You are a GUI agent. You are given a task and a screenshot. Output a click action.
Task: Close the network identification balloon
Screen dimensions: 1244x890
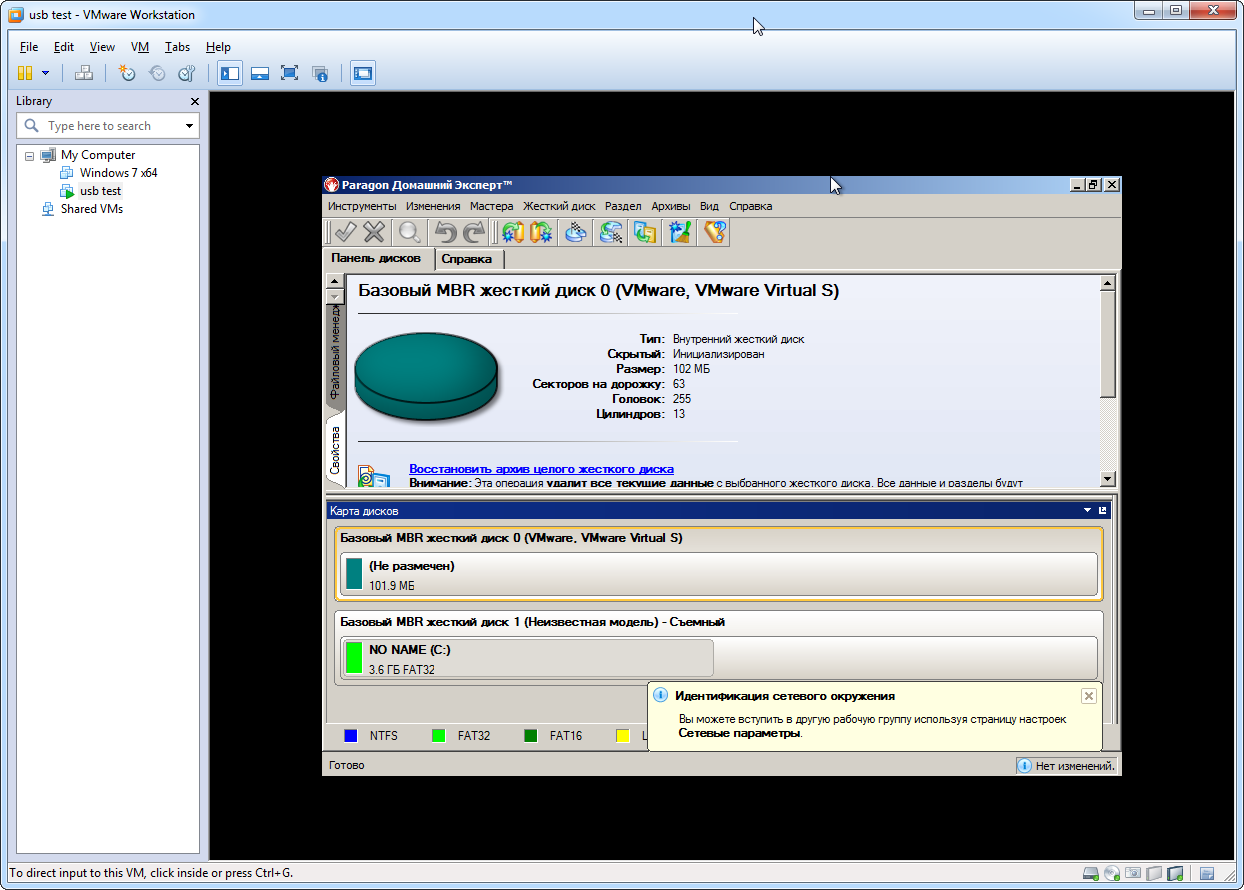point(1089,696)
